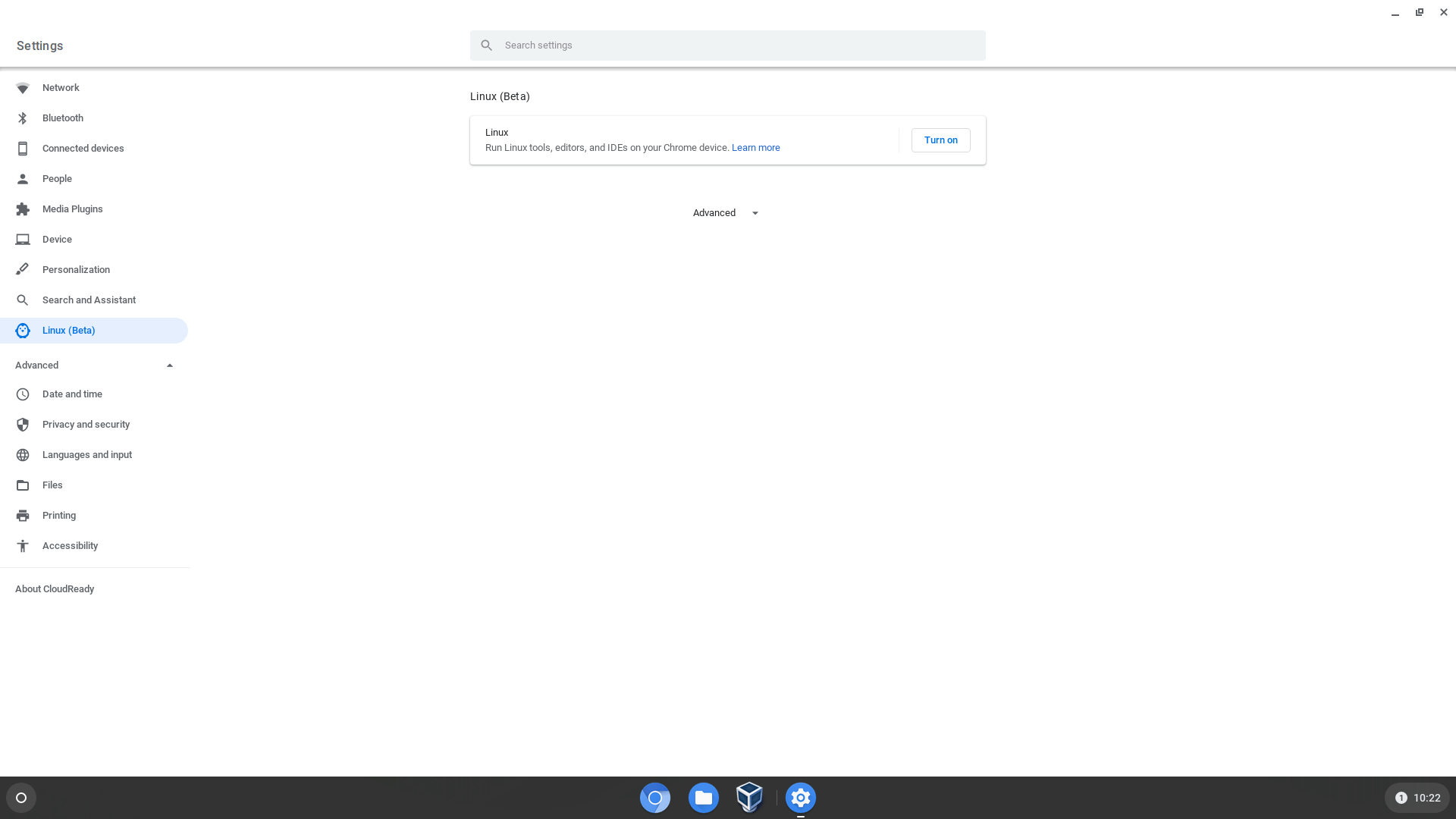Minimize the Settings window
The width and height of the screenshot is (1456, 819).
1395,12
